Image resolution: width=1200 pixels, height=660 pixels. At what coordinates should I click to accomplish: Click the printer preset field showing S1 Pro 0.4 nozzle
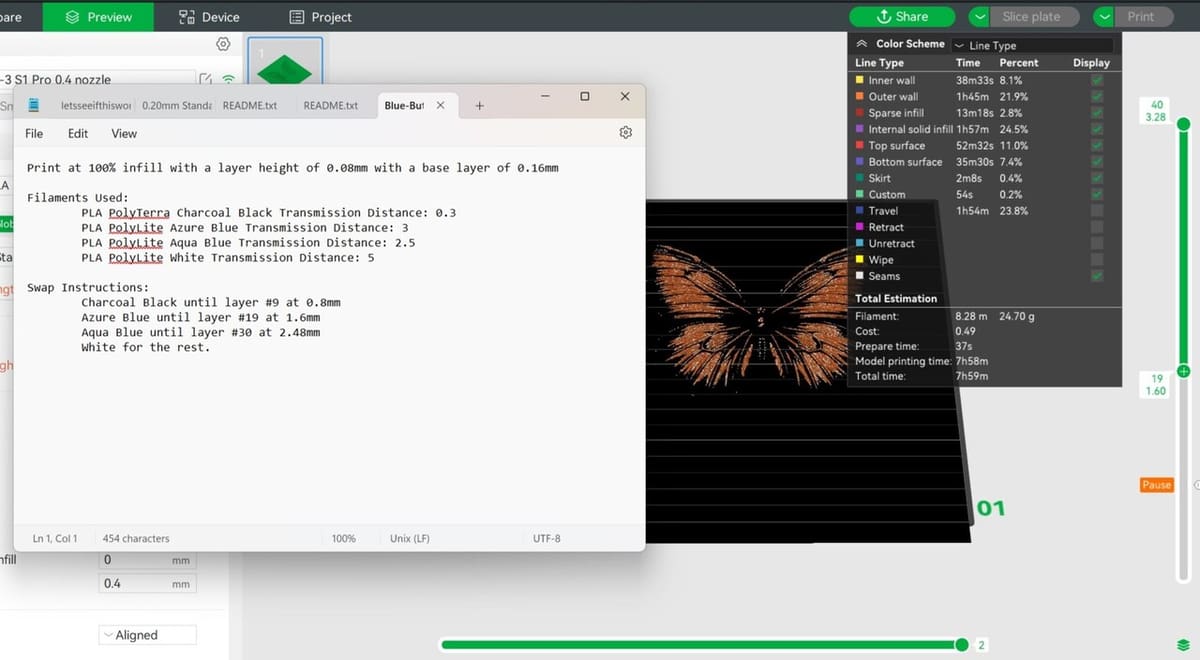tap(97, 79)
